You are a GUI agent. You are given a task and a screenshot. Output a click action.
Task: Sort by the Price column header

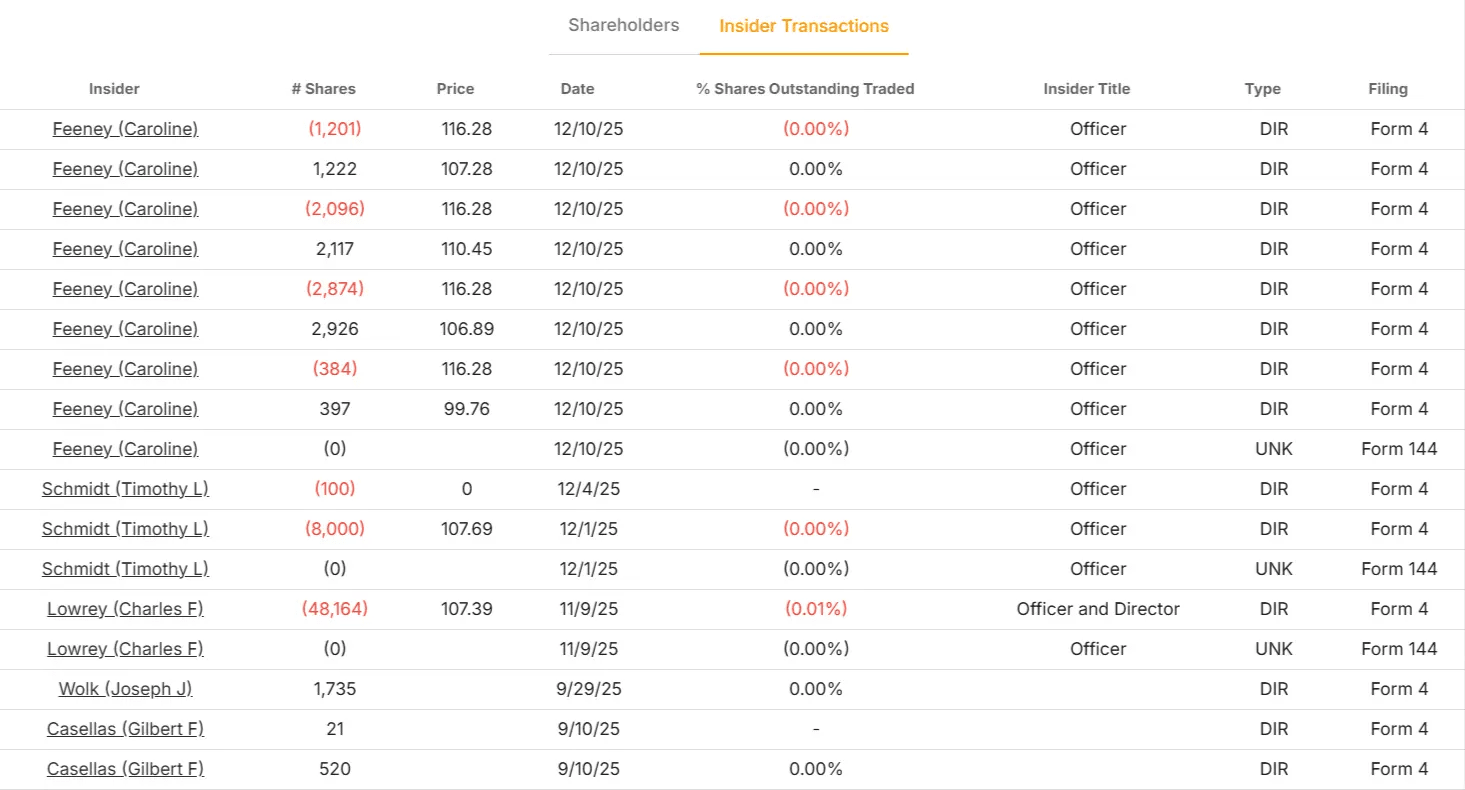(455, 88)
